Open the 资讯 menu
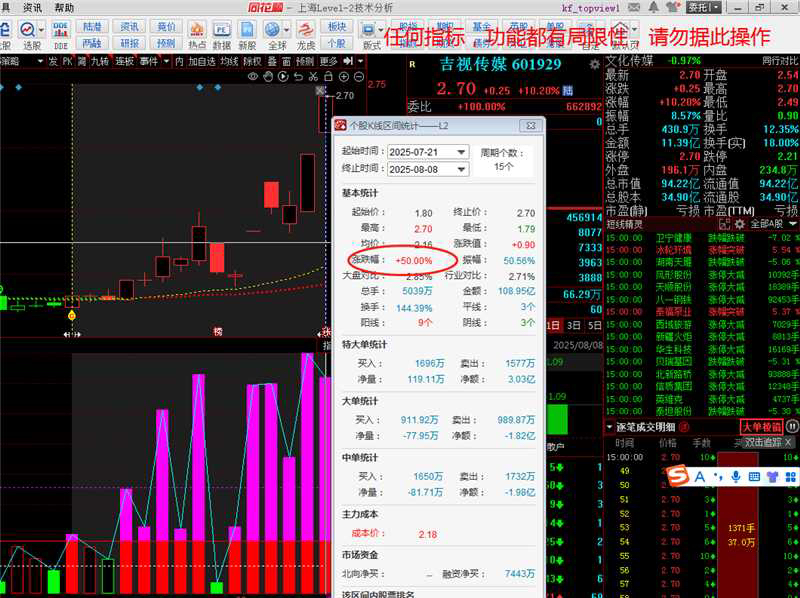 click(33, 8)
